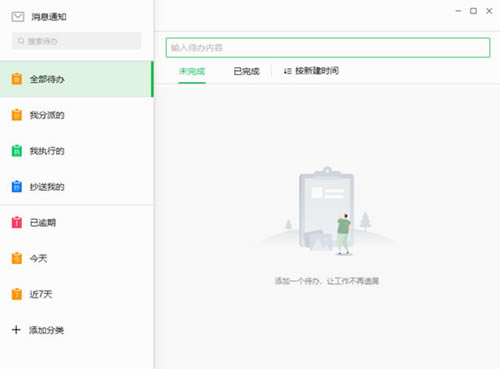
Task: Open the 按新建时间 sort dropdown
Action: (311, 71)
